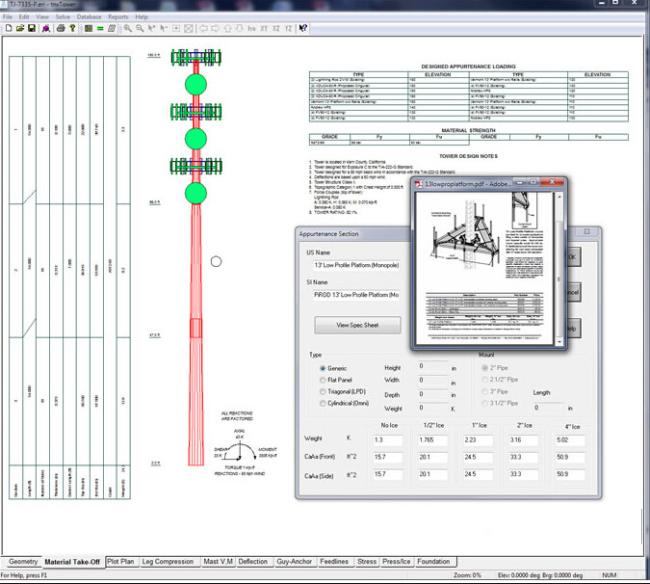Screen dimensions: 650x584
Task: Click the Print toolbar icon
Action: click(x=60, y=28)
